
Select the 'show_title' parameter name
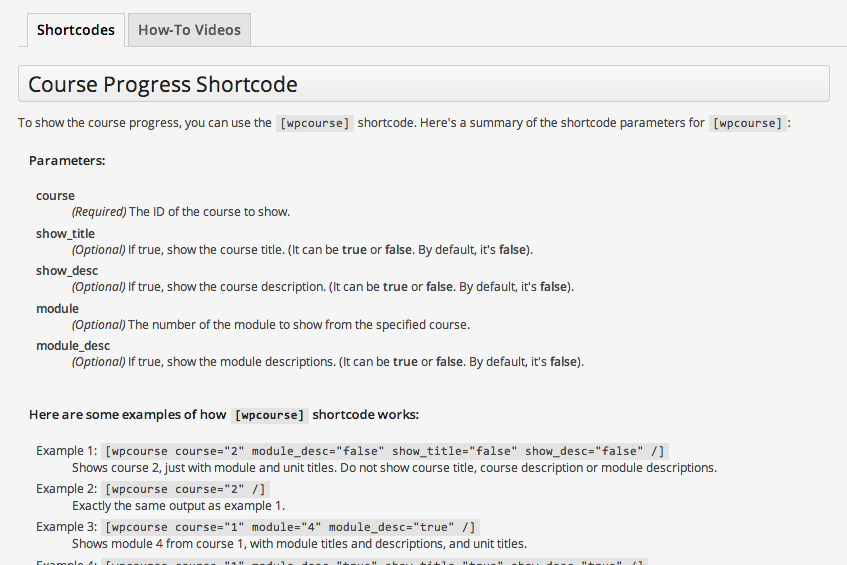click(65, 233)
